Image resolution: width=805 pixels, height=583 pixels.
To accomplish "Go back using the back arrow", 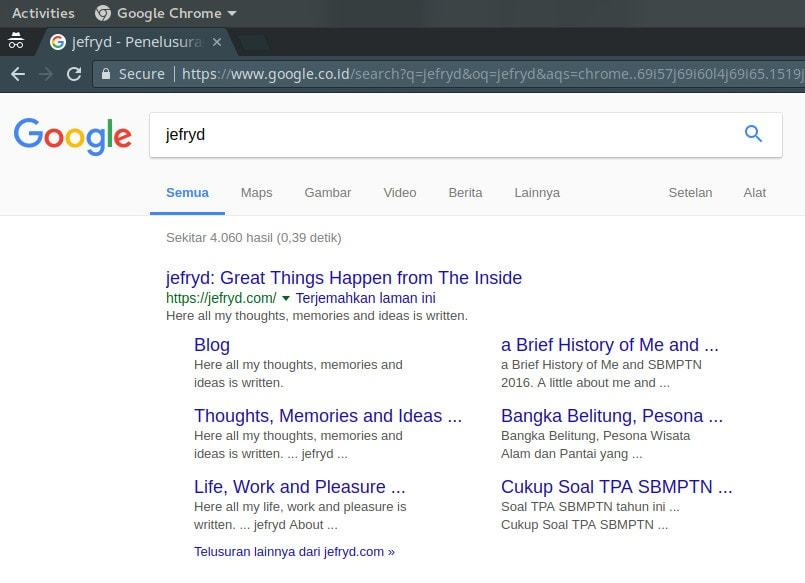I will point(18,74).
